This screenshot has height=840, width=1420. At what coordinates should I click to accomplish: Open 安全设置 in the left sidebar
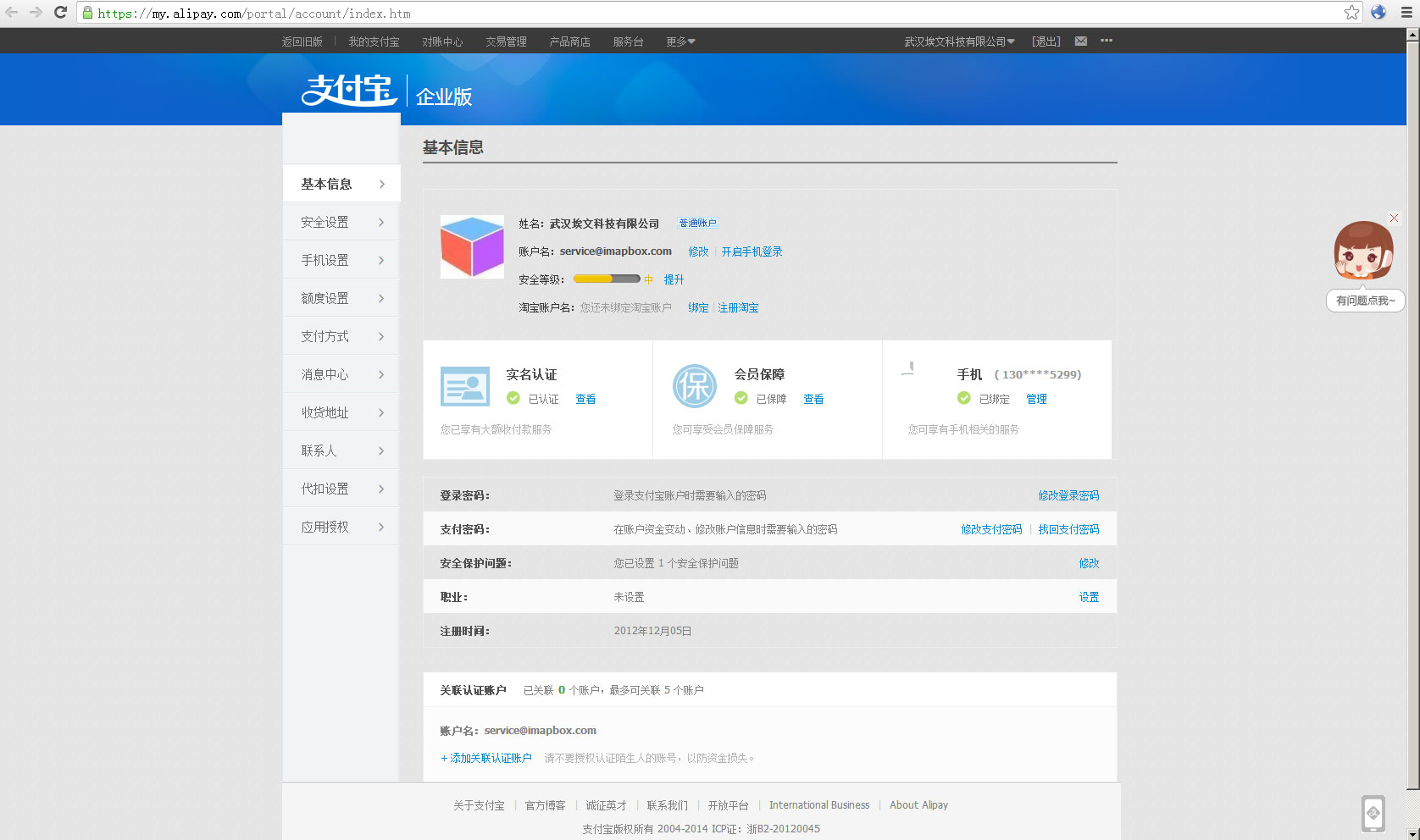(x=341, y=222)
